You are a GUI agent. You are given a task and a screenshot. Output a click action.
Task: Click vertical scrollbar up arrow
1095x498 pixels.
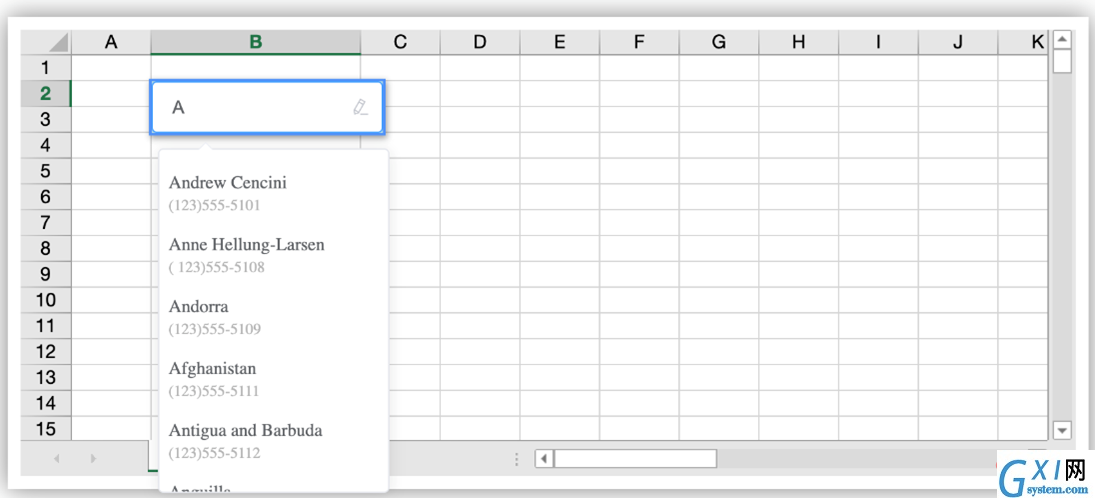pos(1062,39)
